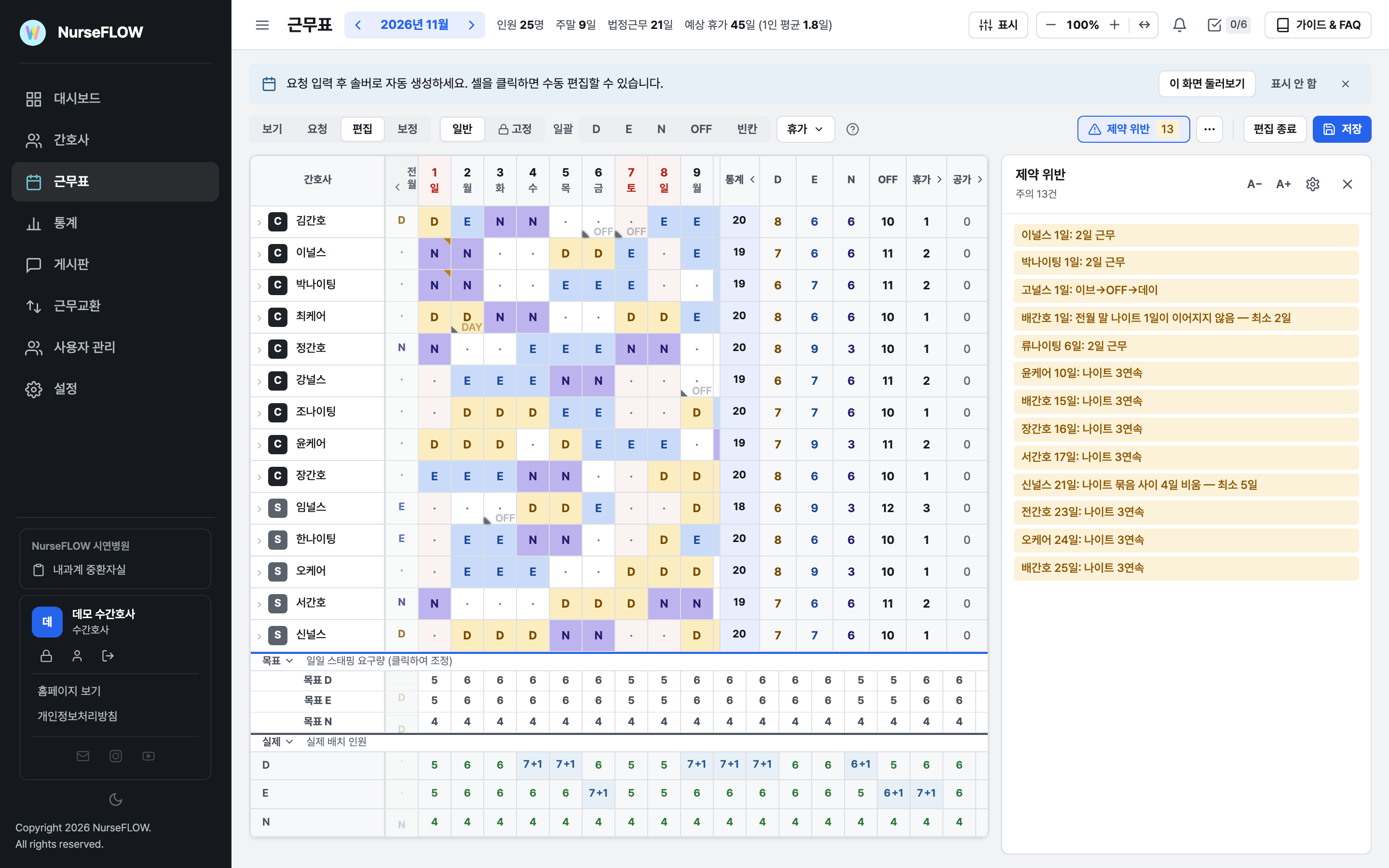Click the 저장 save button

coord(1341,129)
